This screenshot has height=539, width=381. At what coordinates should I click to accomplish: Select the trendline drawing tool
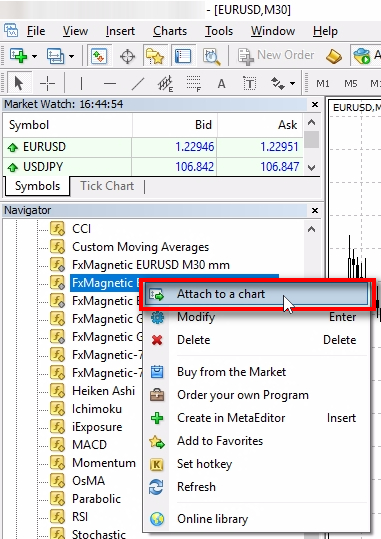138,84
